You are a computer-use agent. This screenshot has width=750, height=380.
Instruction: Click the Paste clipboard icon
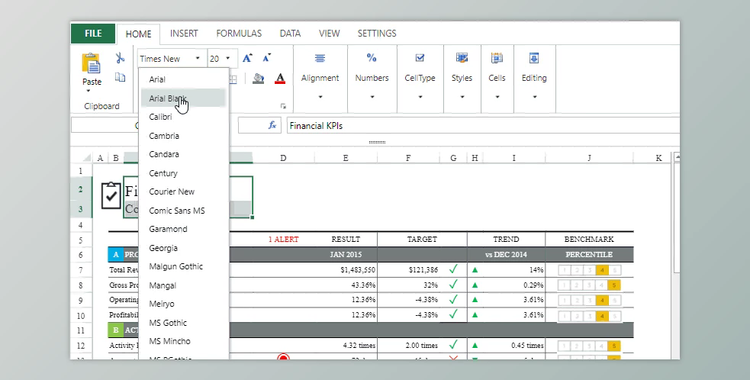(91, 63)
